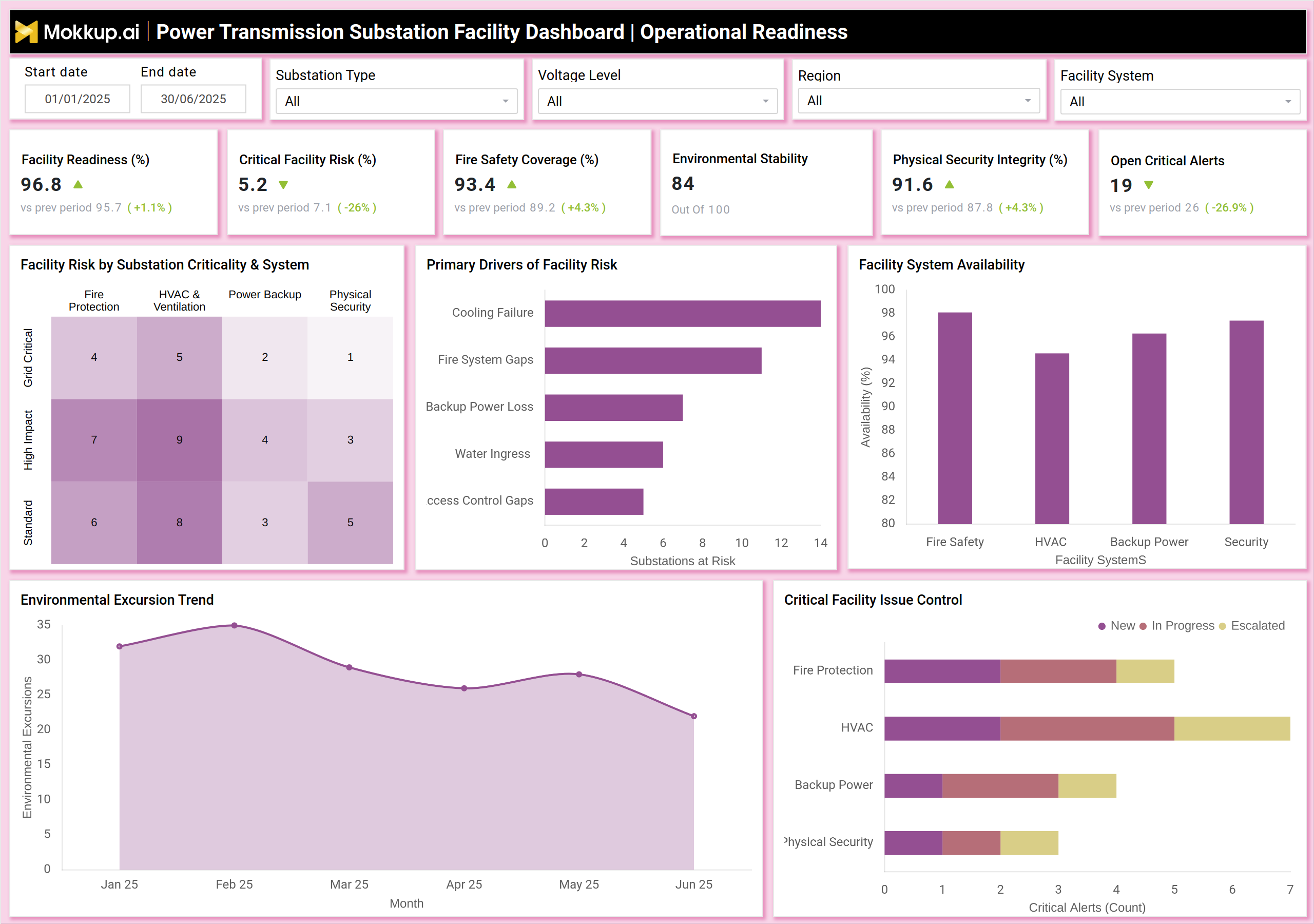This screenshot has height=924, width=1314.
Task: Click the Environmental Excursion Trend title
Action: (117, 600)
